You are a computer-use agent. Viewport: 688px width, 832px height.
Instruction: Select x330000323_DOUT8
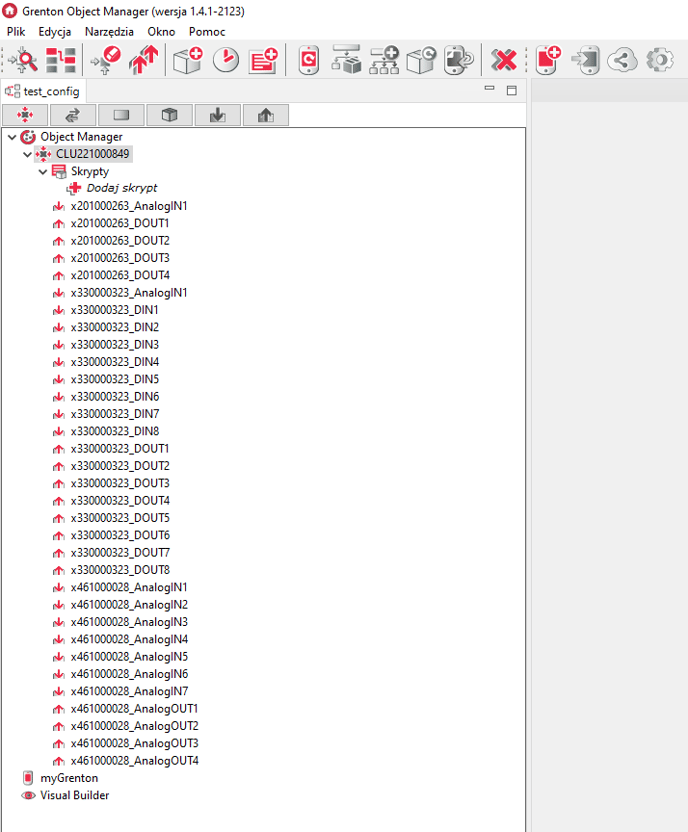120,570
